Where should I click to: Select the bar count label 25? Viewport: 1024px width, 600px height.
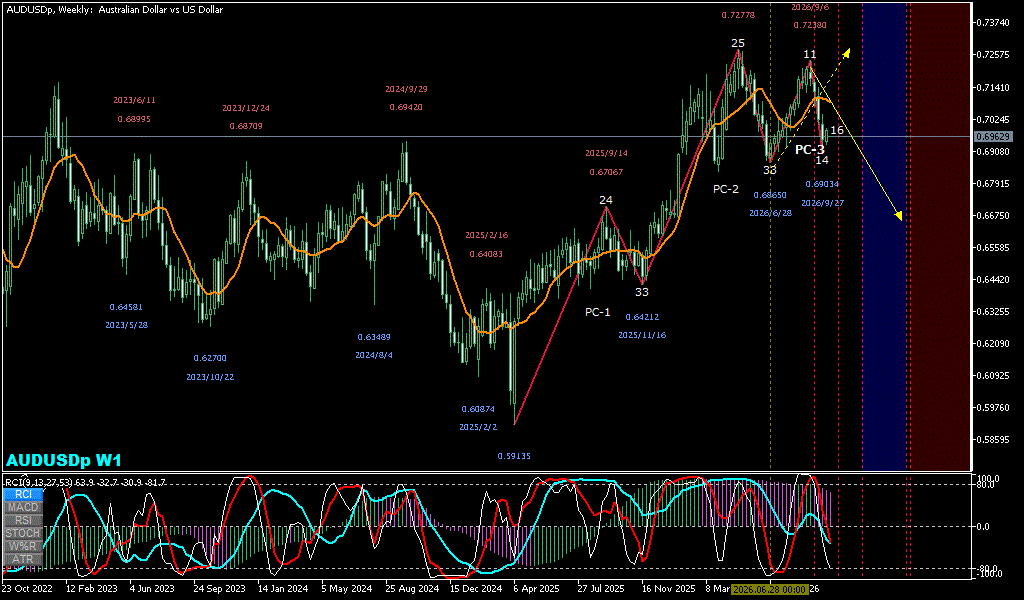click(738, 44)
